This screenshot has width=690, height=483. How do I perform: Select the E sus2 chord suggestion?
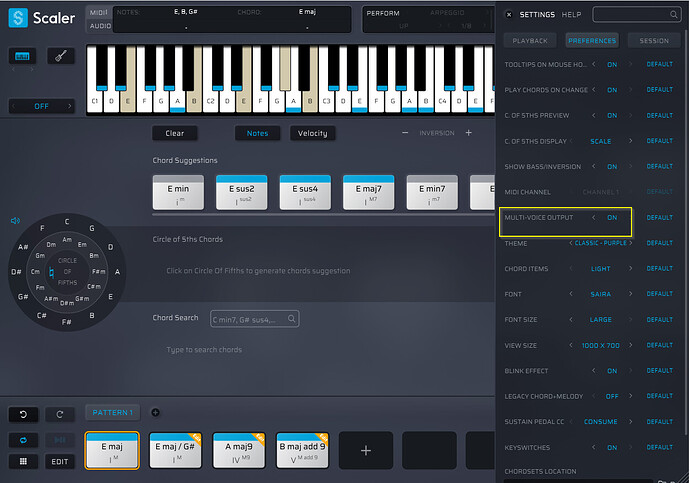[242, 192]
